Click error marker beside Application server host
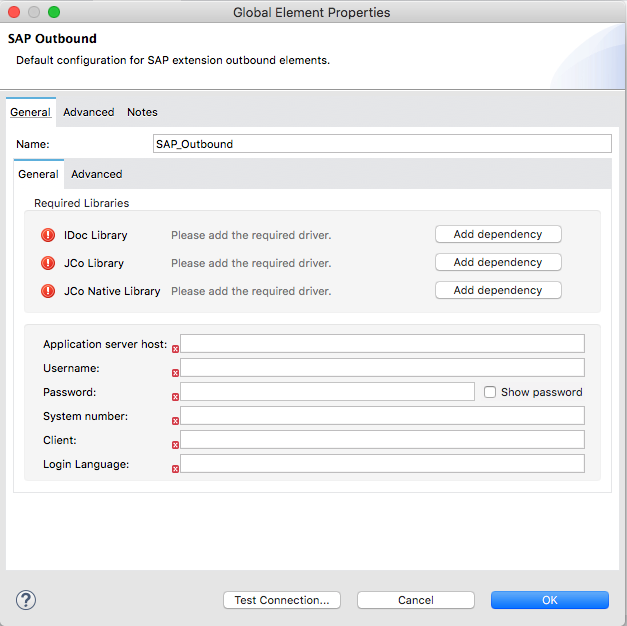Screen dimensions: 627x626 176,349
